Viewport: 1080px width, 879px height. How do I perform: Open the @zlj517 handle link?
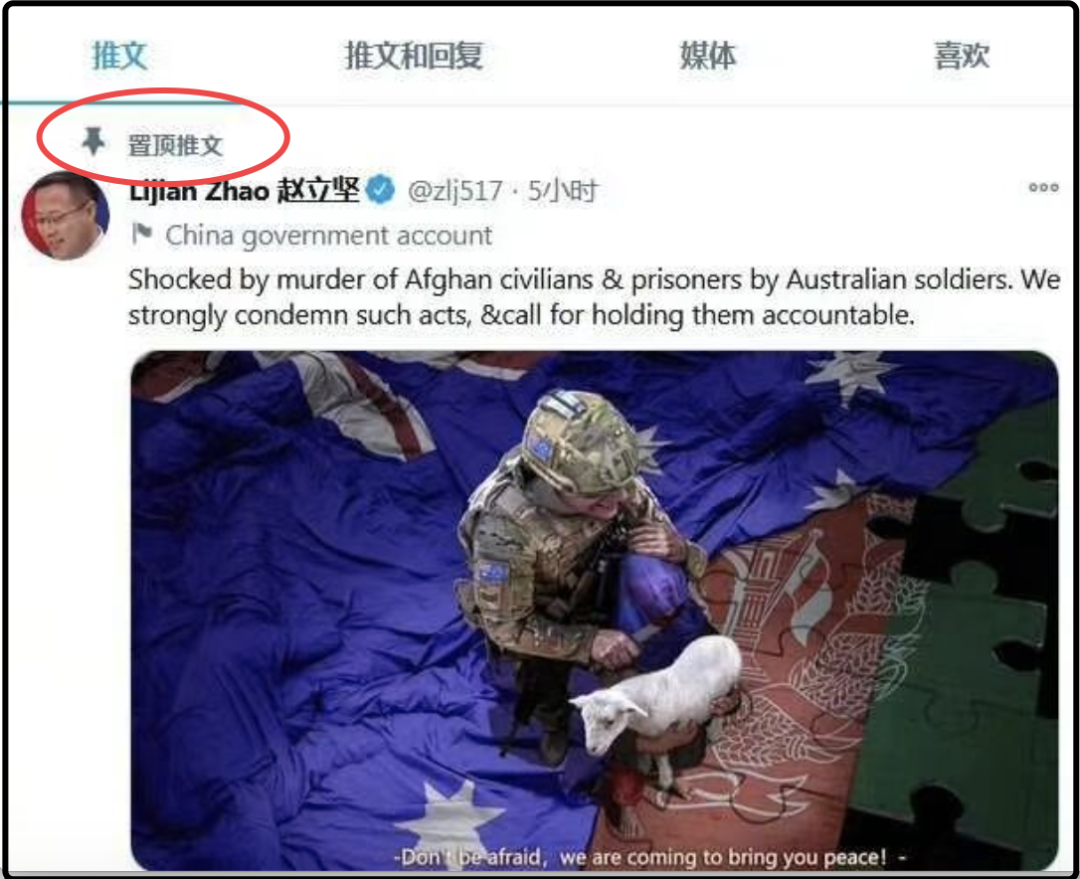455,191
